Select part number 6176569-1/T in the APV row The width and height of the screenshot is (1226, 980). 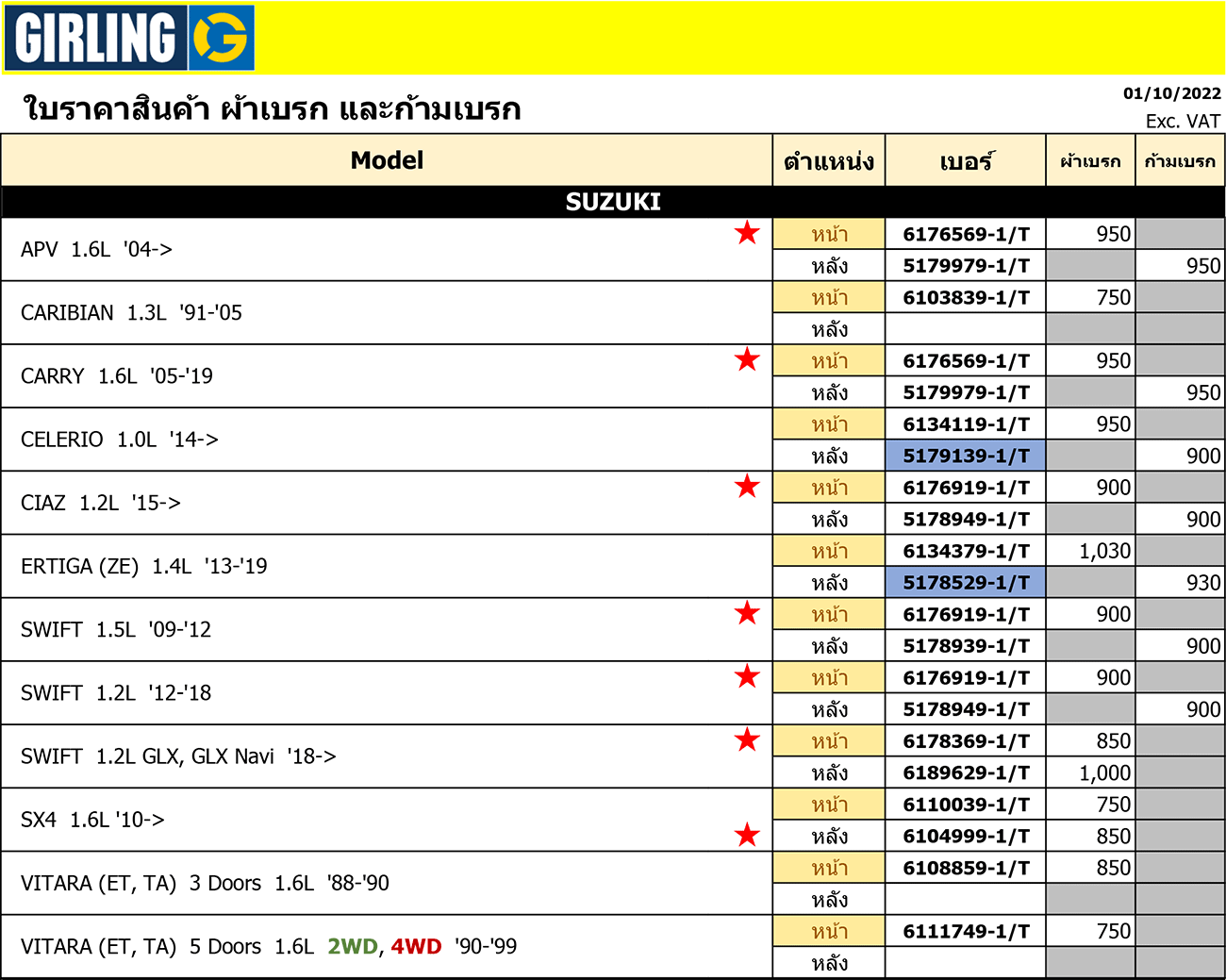(x=966, y=234)
